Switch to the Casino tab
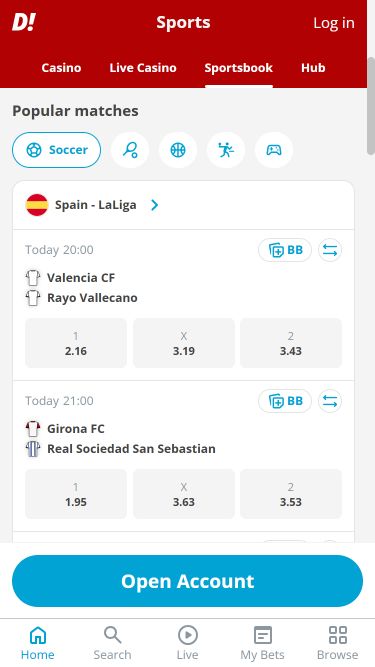Image resolution: width=375 pixels, height=667 pixels. pyautogui.click(x=61, y=68)
